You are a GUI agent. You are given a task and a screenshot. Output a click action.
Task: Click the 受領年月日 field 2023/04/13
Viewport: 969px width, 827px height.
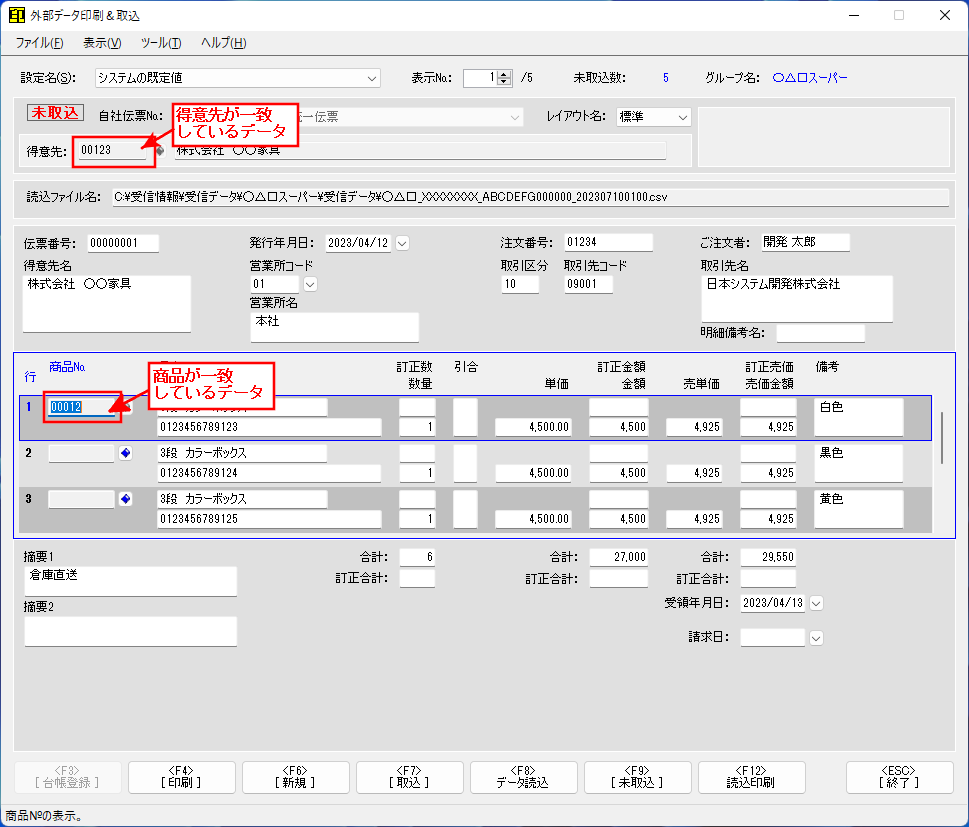[x=772, y=603]
